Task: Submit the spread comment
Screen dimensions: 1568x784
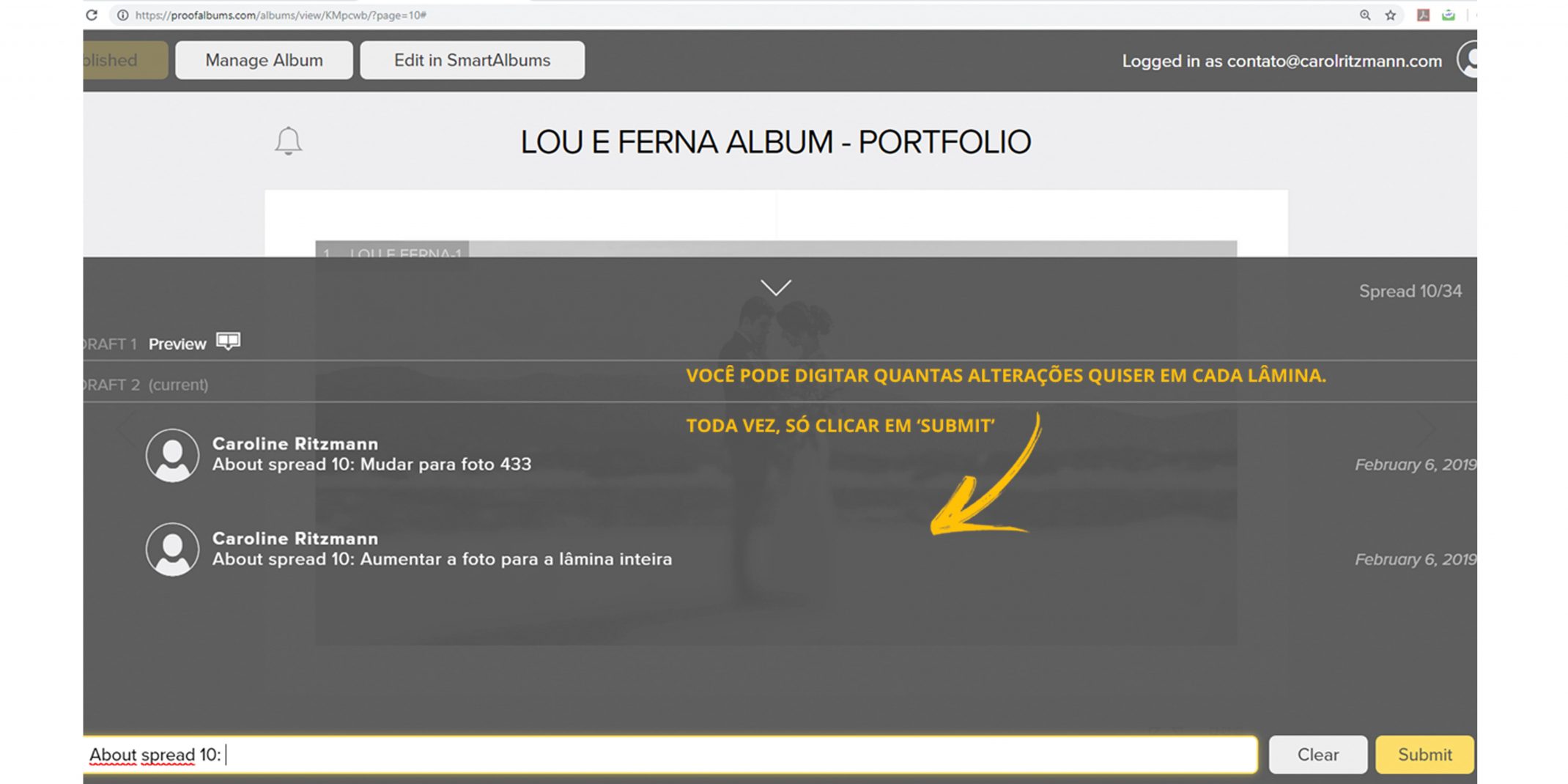Action: coord(1424,755)
